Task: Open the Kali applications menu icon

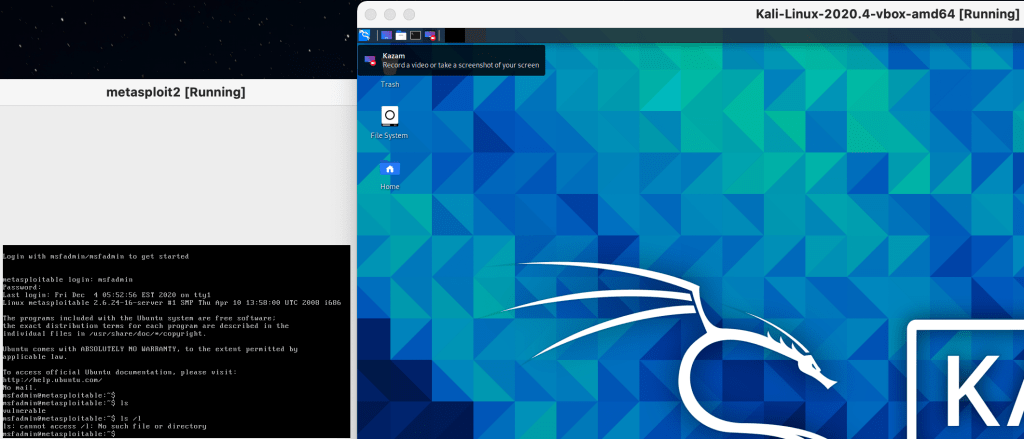Action: pyautogui.click(x=365, y=36)
